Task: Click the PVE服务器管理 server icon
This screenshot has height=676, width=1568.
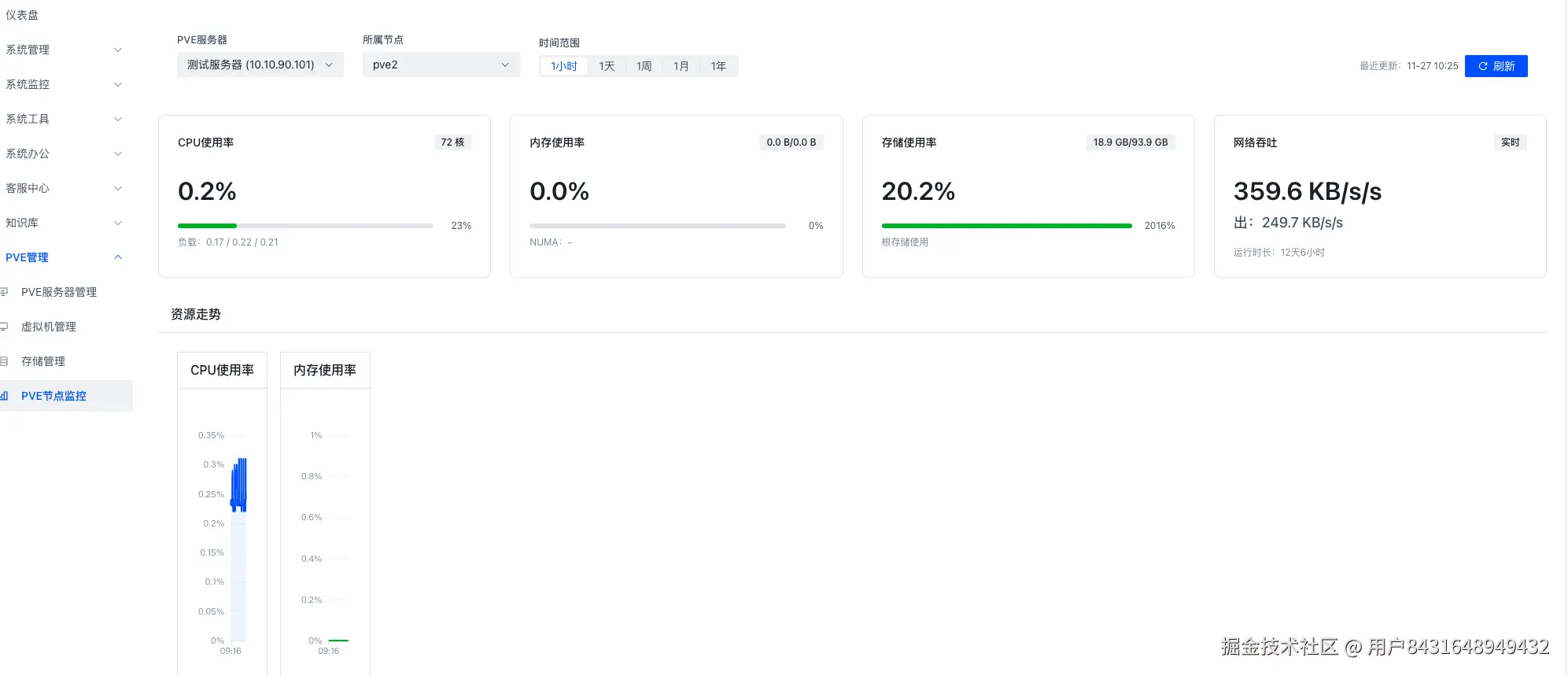Action: point(4,292)
